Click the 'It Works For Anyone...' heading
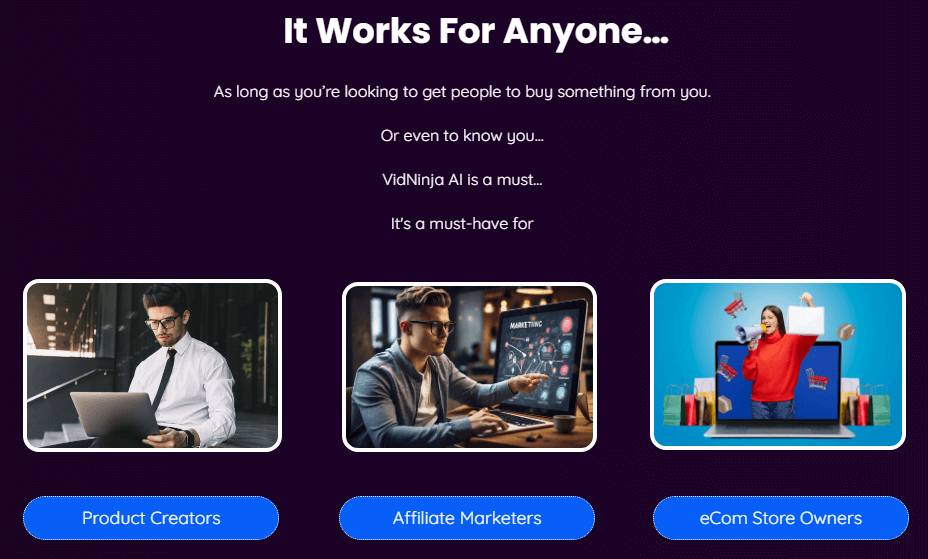 click(476, 31)
